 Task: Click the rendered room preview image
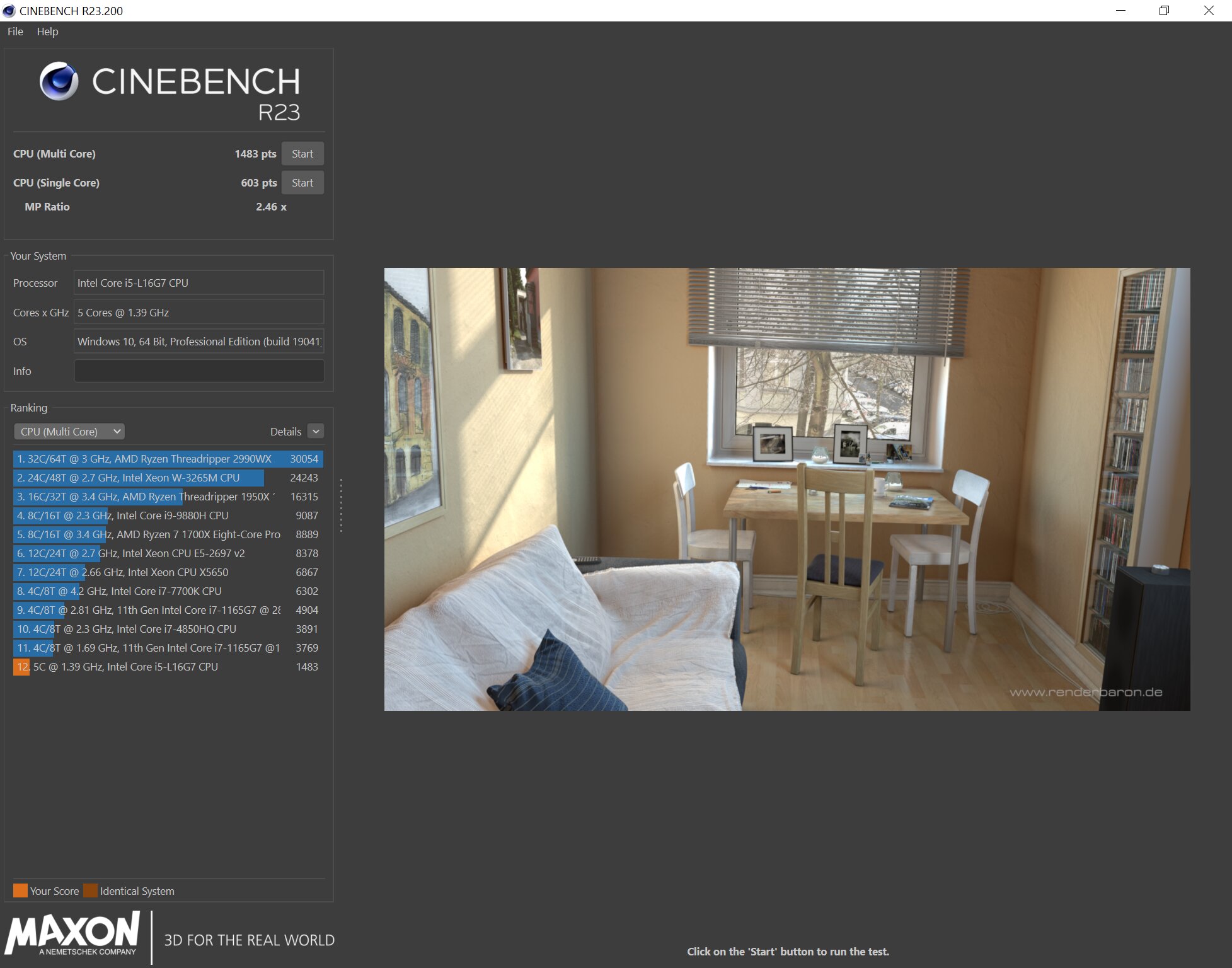[x=787, y=489]
